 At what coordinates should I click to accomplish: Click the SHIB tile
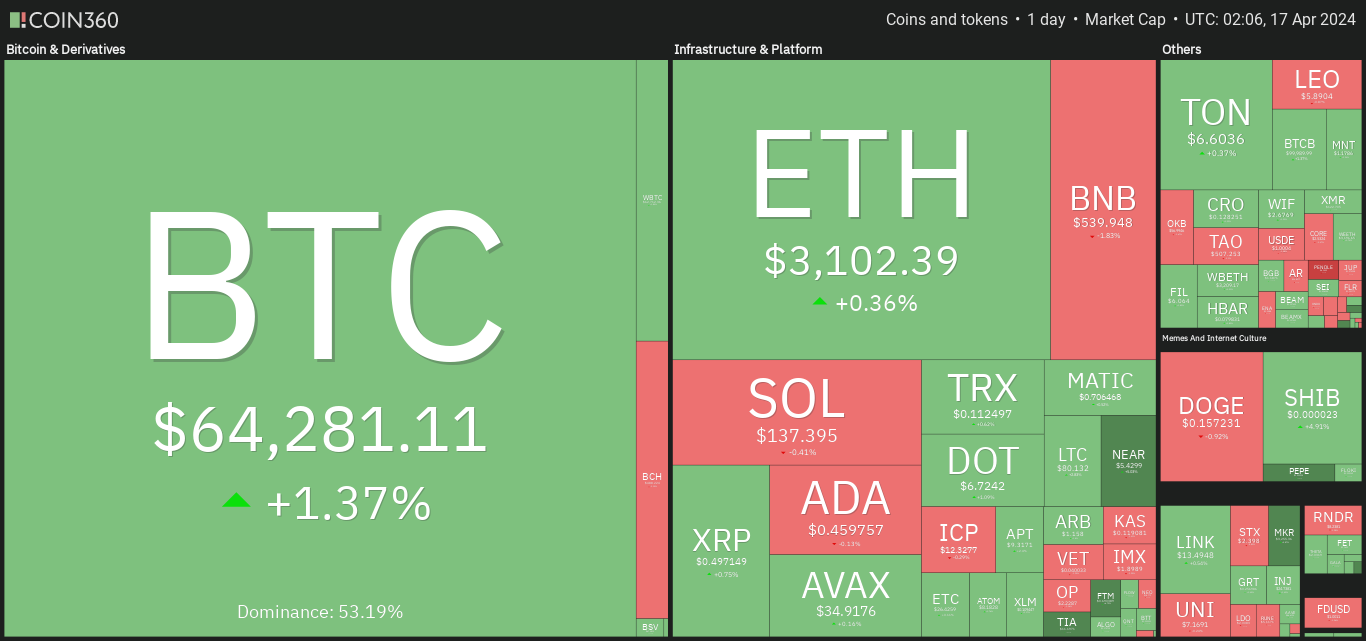tap(1312, 408)
